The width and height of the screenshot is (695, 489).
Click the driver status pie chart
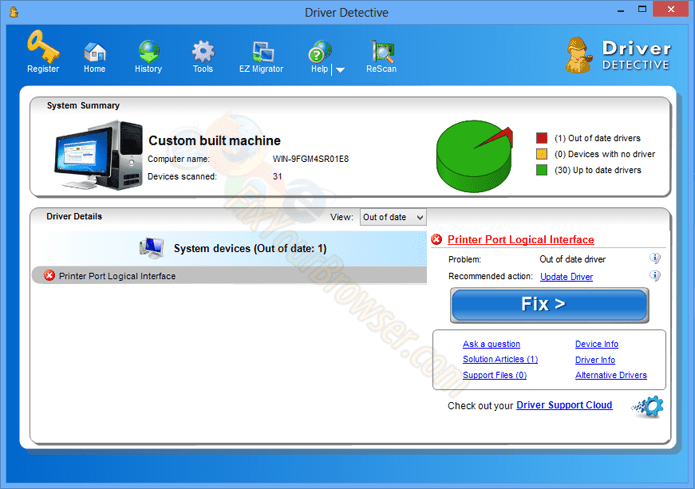pyautogui.click(x=475, y=156)
